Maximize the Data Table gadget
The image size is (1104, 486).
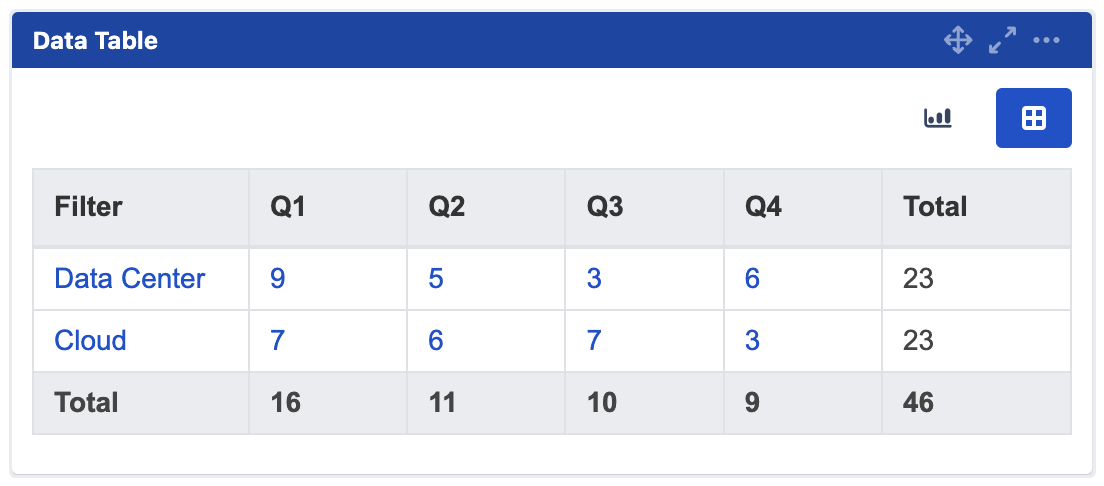(x=1002, y=41)
